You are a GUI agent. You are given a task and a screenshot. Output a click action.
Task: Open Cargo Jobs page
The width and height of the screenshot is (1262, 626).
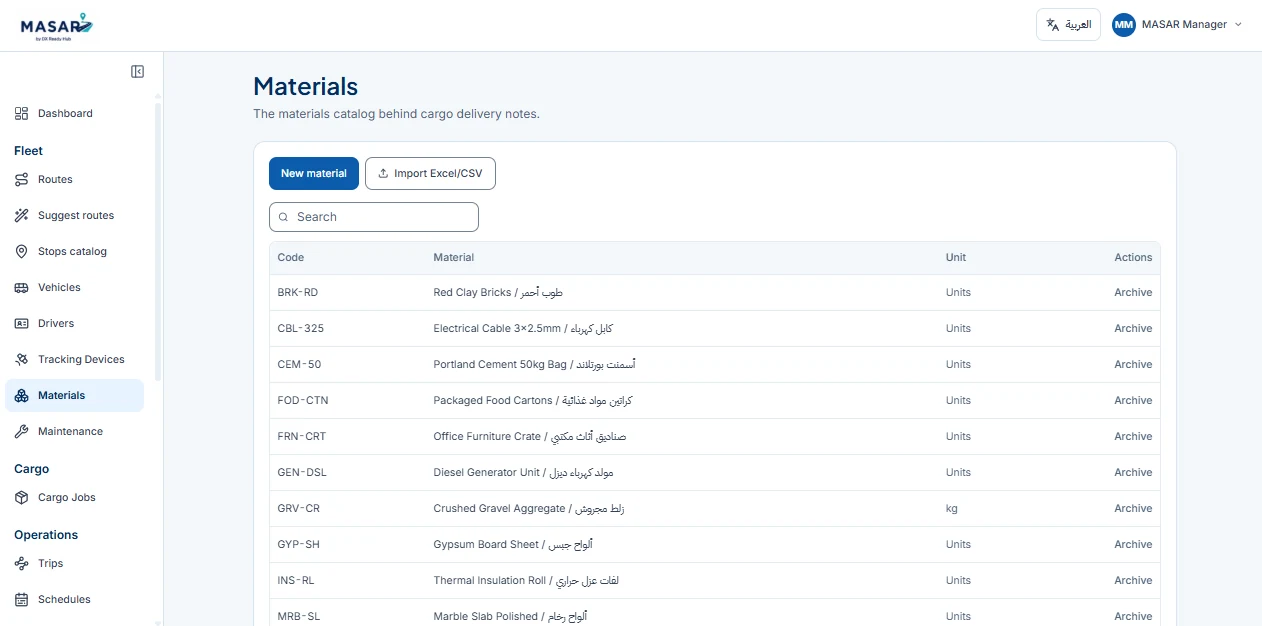click(x=74, y=498)
